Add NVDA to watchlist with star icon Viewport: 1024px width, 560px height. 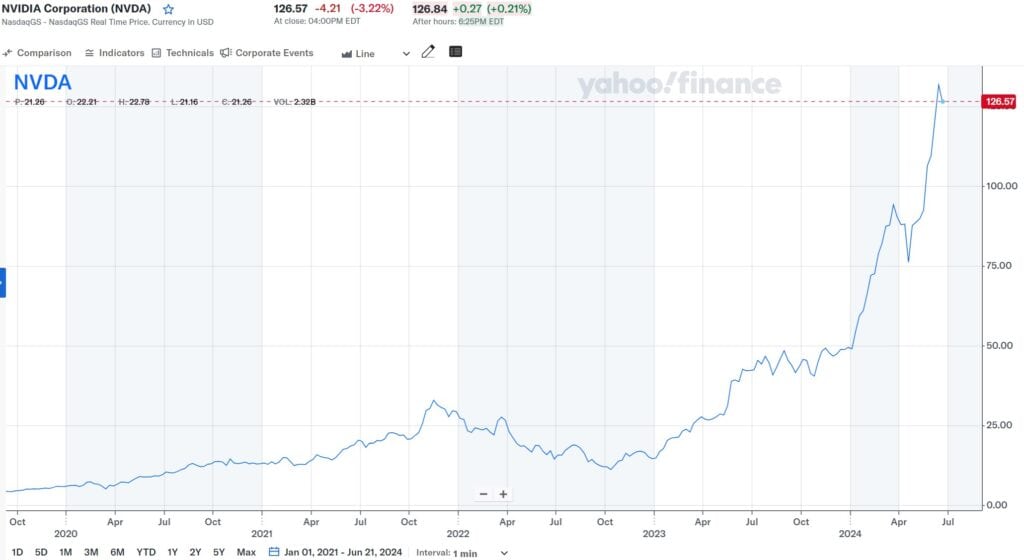[168, 9]
